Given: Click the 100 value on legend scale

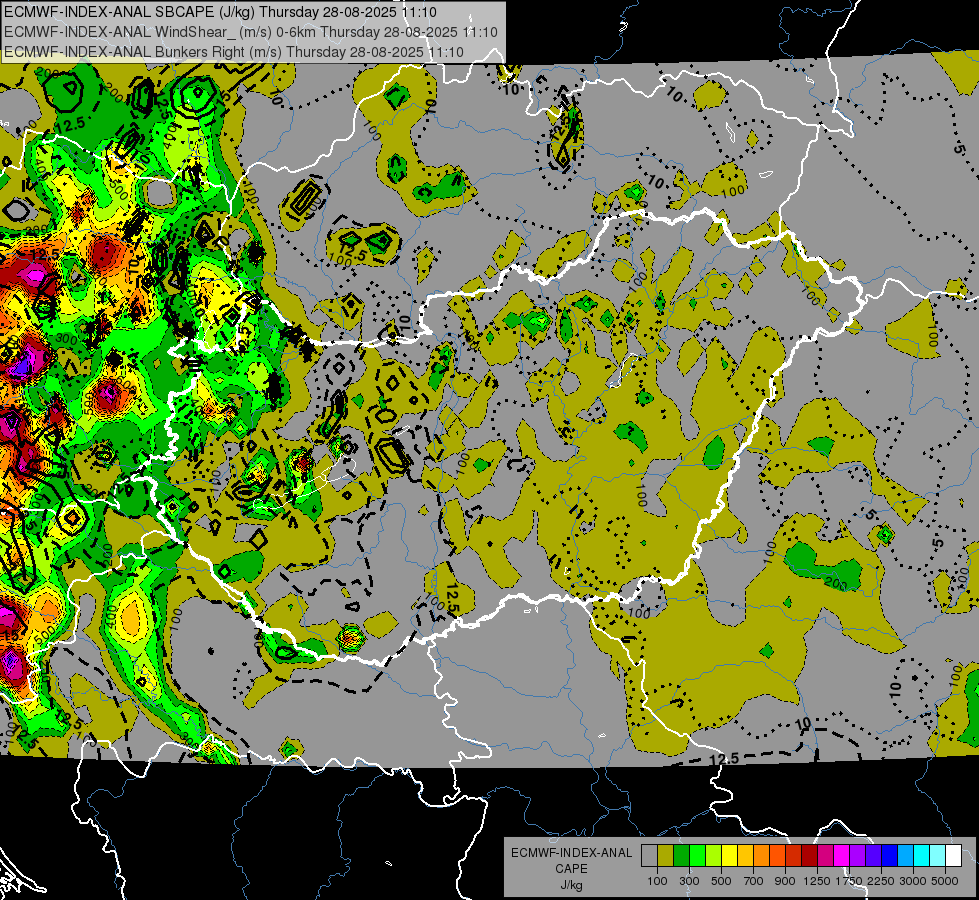Looking at the screenshot, I should click(x=657, y=881).
